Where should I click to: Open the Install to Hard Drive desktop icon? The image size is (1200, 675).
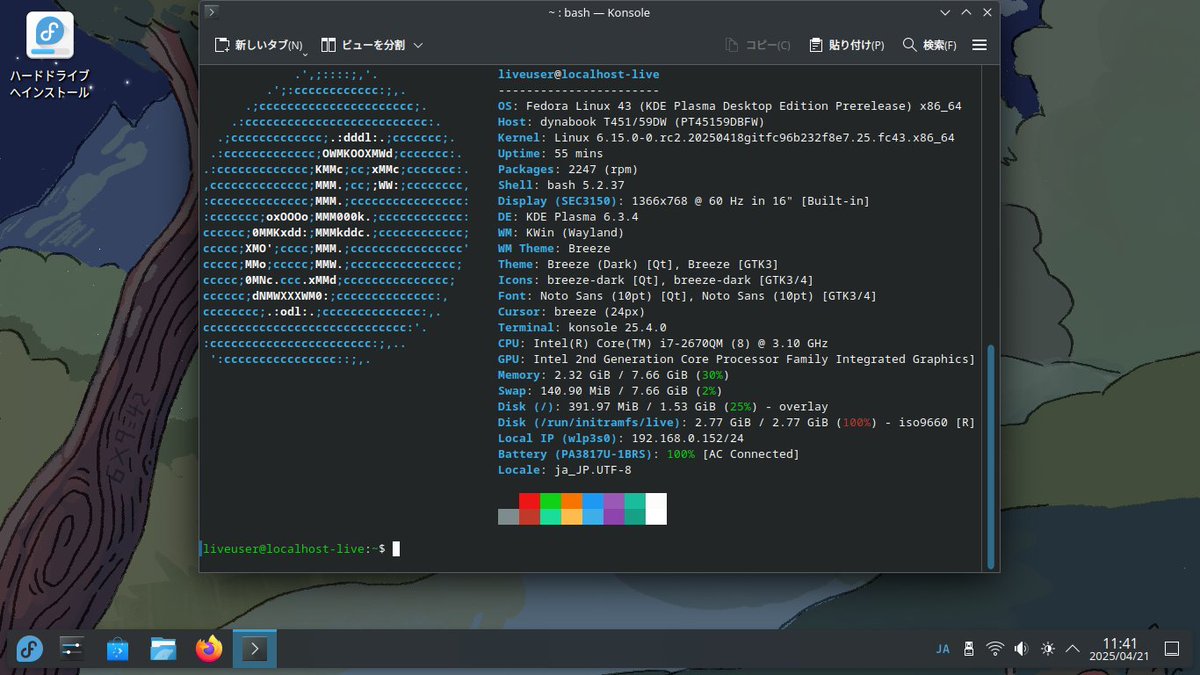click(49, 56)
